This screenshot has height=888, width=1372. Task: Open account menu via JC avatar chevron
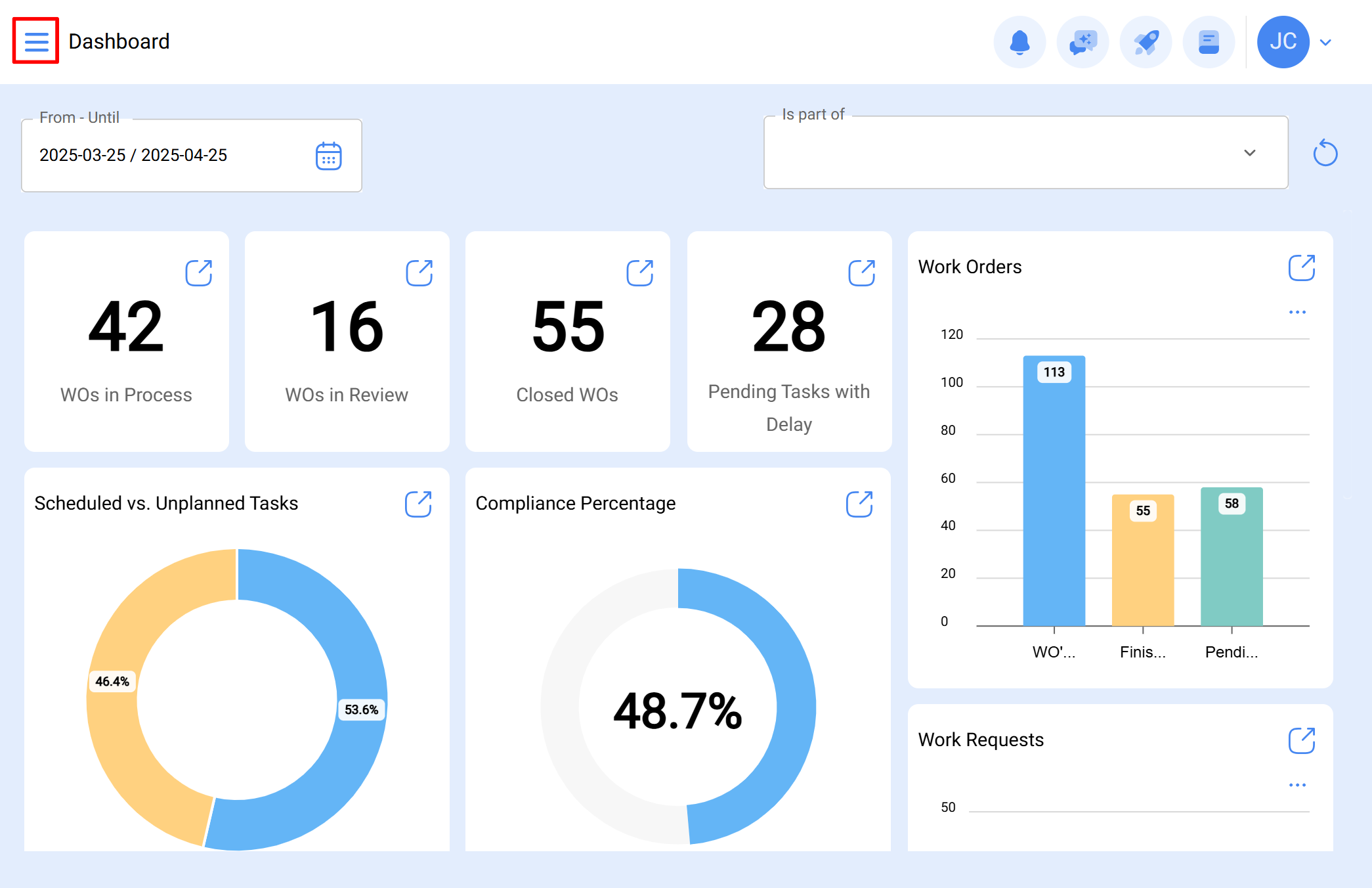click(1325, 41)
